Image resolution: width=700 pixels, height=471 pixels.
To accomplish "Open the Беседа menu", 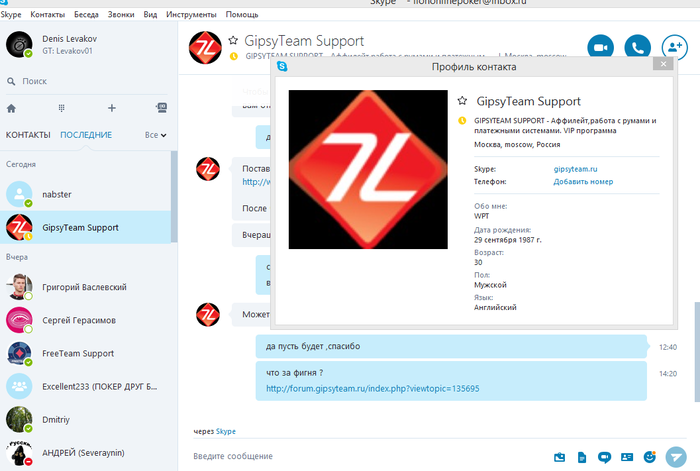I will [x=86, y=14].
